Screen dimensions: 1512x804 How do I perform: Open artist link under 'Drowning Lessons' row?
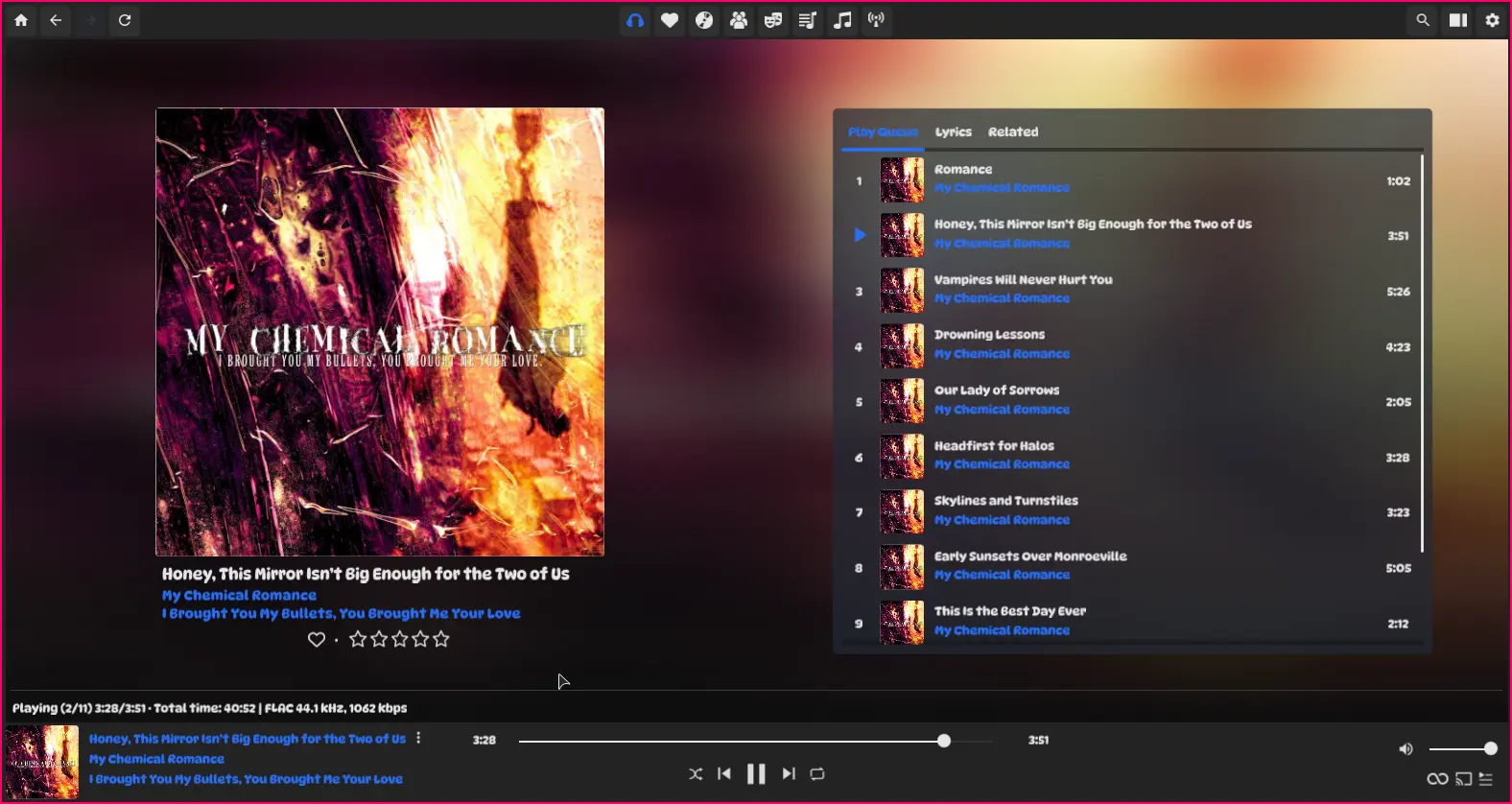[x=1002, y=354]
